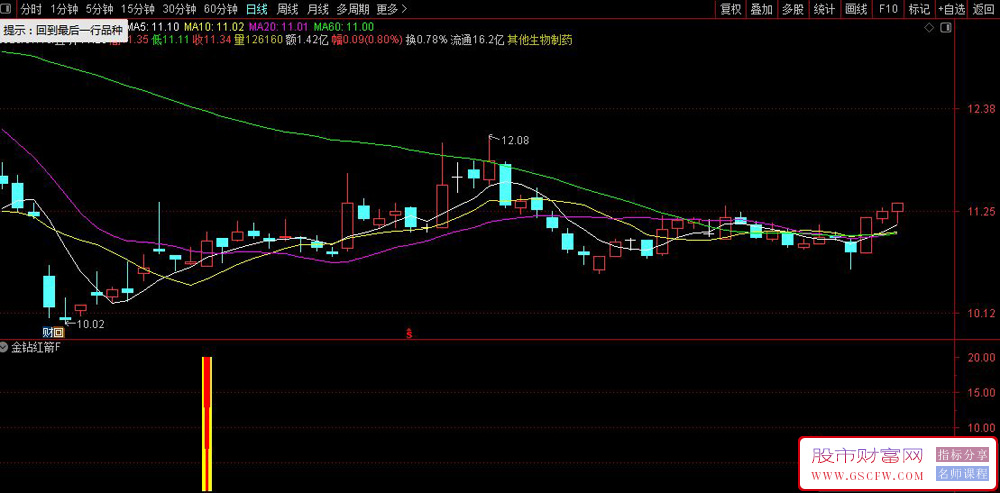Select the 5分钟 period
Viewport: 1000px width, 493px height.
point(99,9)
